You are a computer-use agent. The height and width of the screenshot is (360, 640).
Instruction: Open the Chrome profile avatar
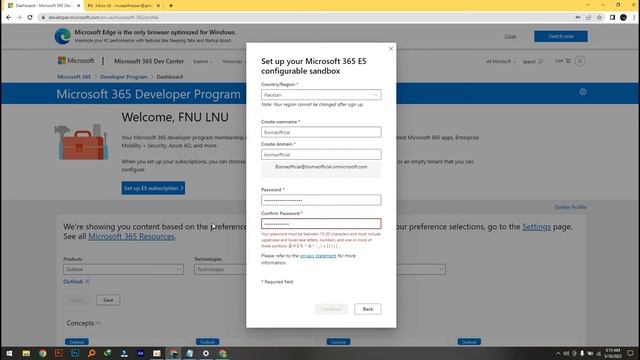coord(623,18)
